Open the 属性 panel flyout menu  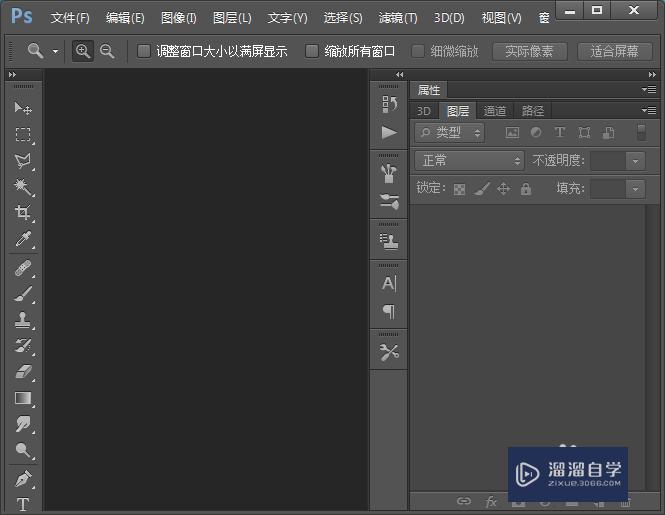(x=649, y=90)
